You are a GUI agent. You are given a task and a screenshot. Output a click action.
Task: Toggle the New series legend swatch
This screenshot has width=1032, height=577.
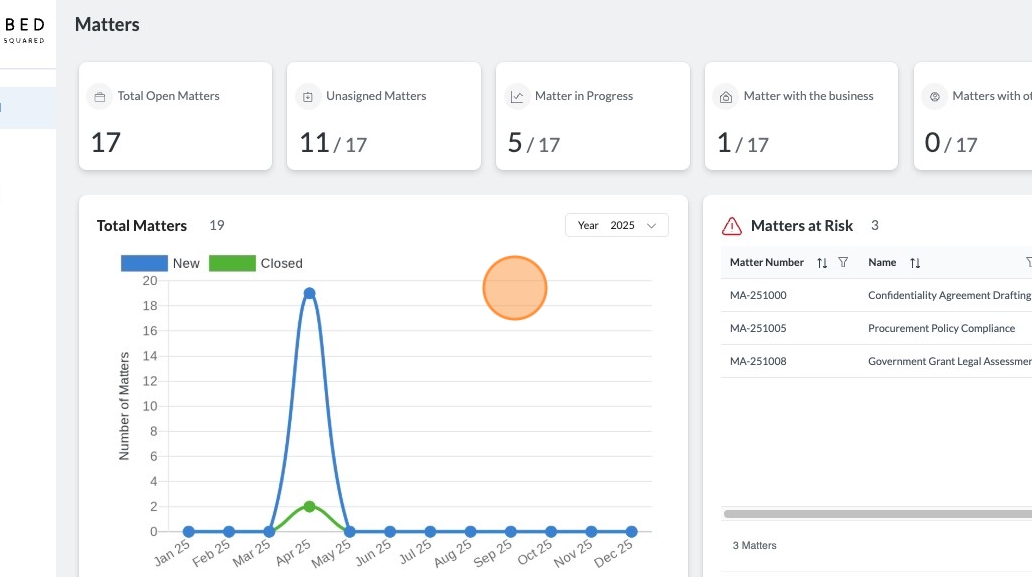[144, 263]
